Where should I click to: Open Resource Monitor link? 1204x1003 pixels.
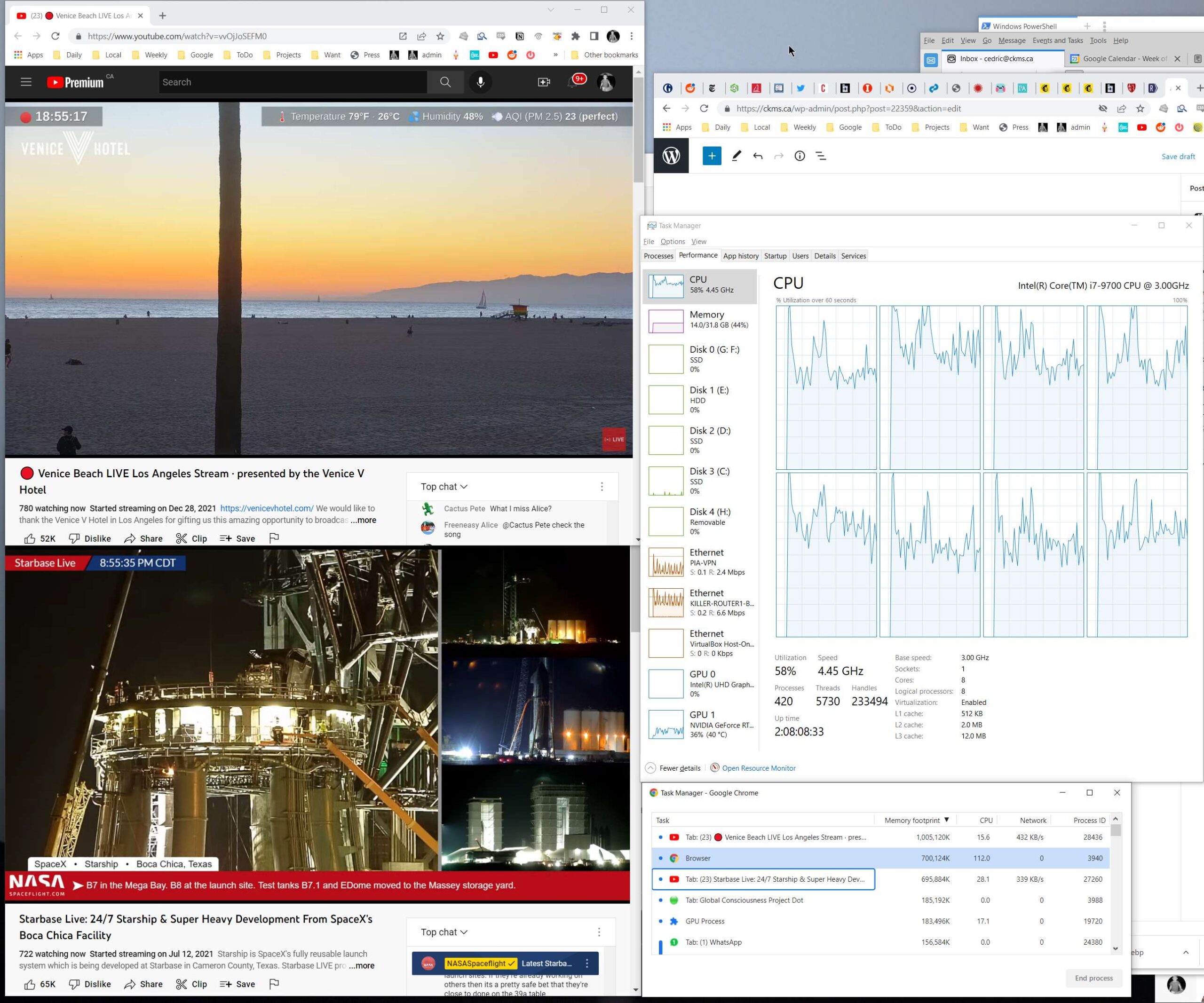758,768
